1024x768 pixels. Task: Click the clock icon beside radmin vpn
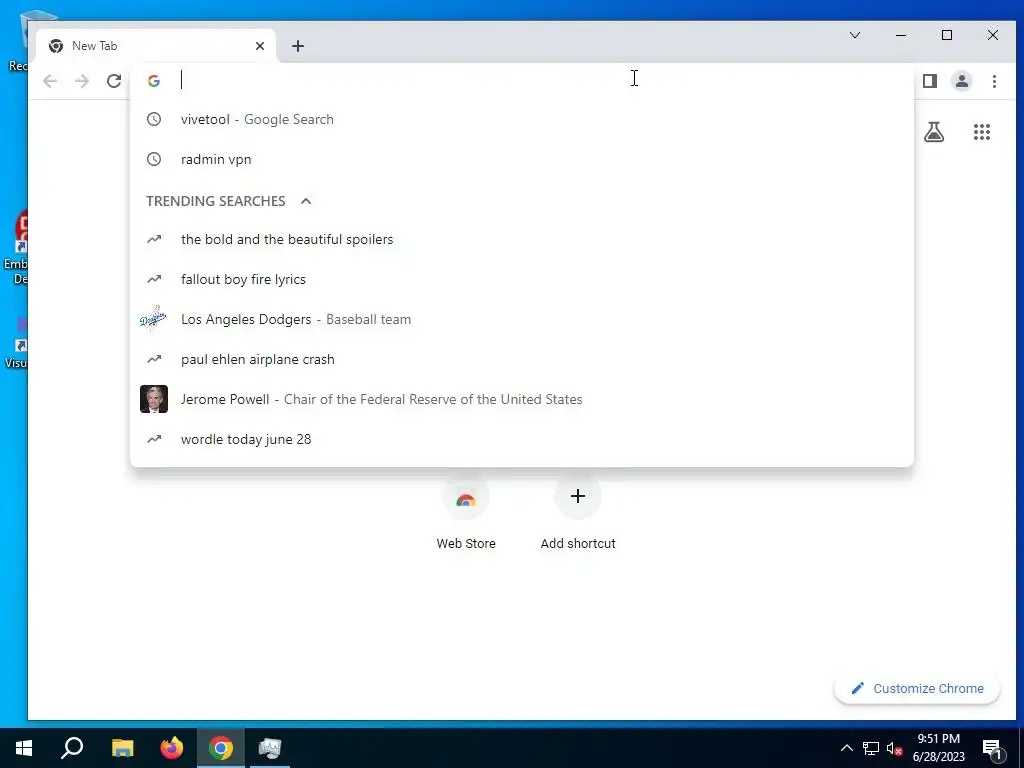[x=154, y=159]
